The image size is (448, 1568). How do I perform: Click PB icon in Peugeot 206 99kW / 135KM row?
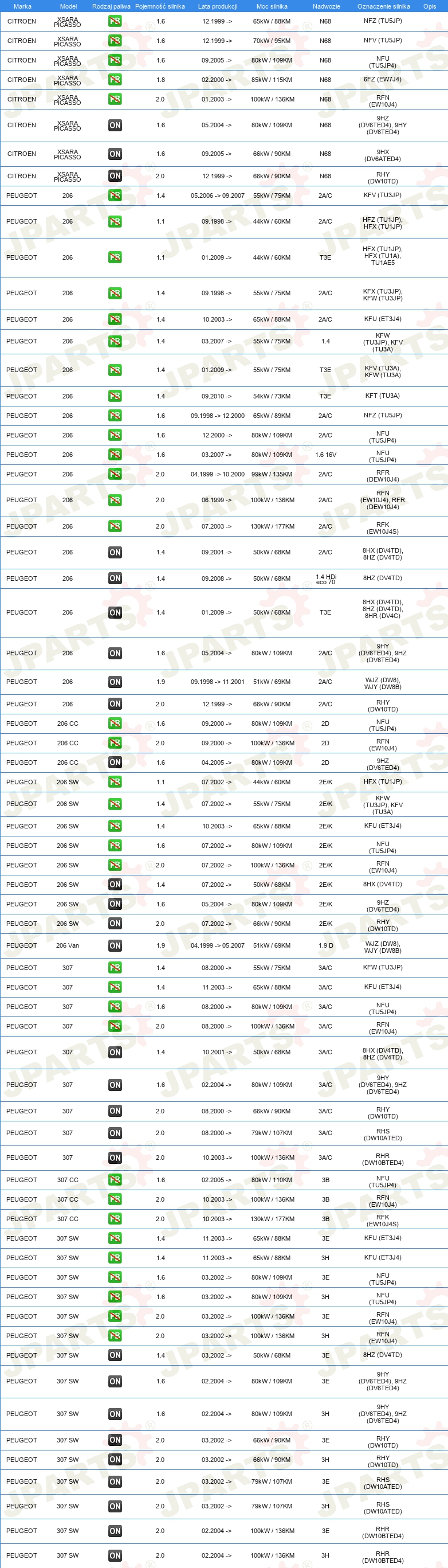click(115, 474)
